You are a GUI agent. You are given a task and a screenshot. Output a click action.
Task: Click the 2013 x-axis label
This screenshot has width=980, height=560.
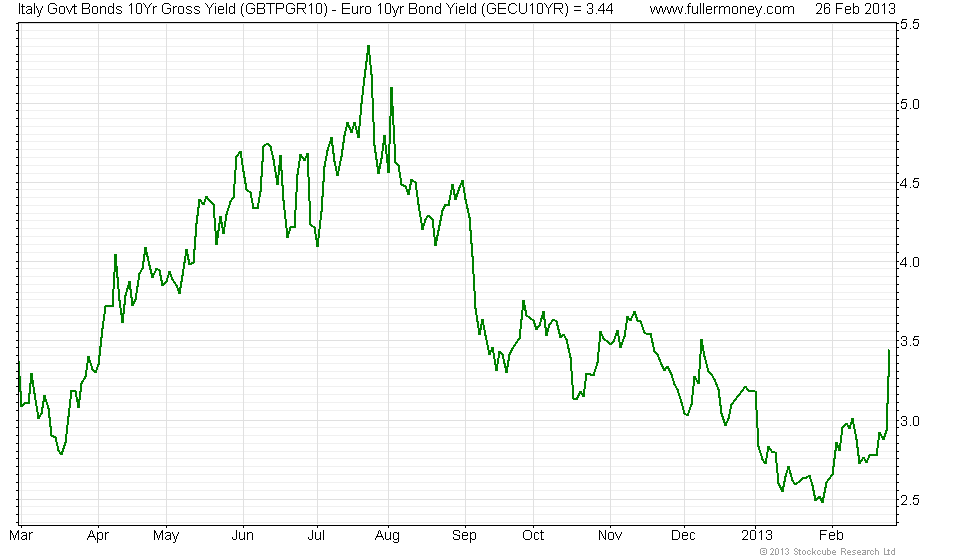tap(757, 536)
